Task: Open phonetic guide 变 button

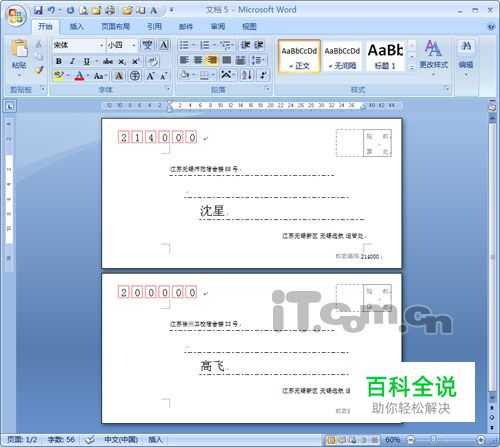Action: tap(147, 45)
